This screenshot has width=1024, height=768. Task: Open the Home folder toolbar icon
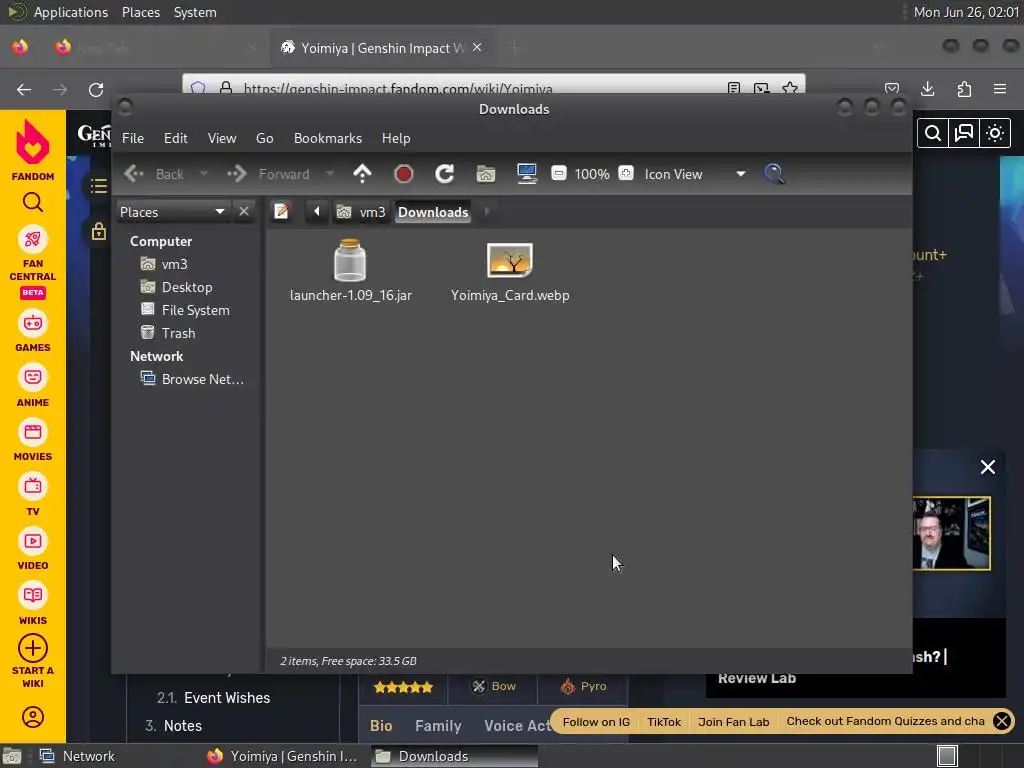point(486,174)
